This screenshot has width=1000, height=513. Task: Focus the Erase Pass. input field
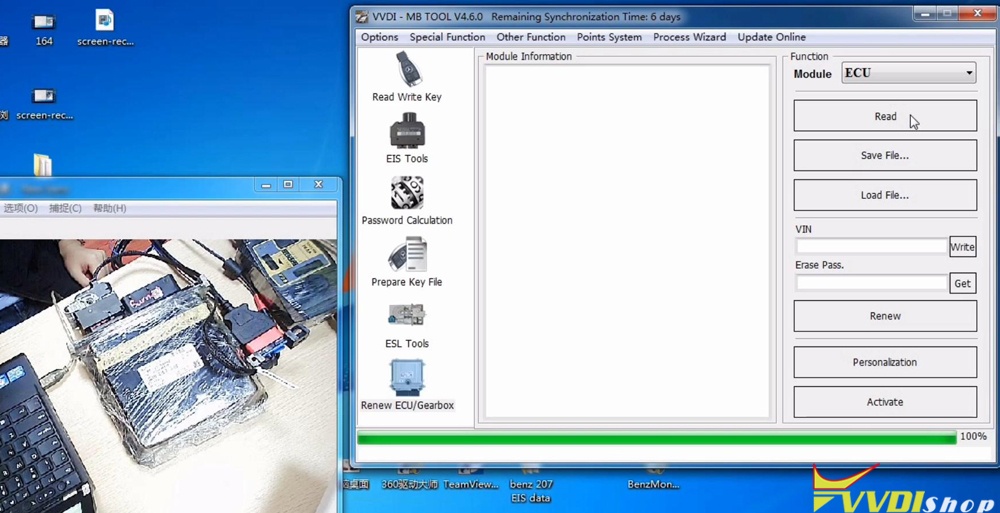click(x=871, y=282)
